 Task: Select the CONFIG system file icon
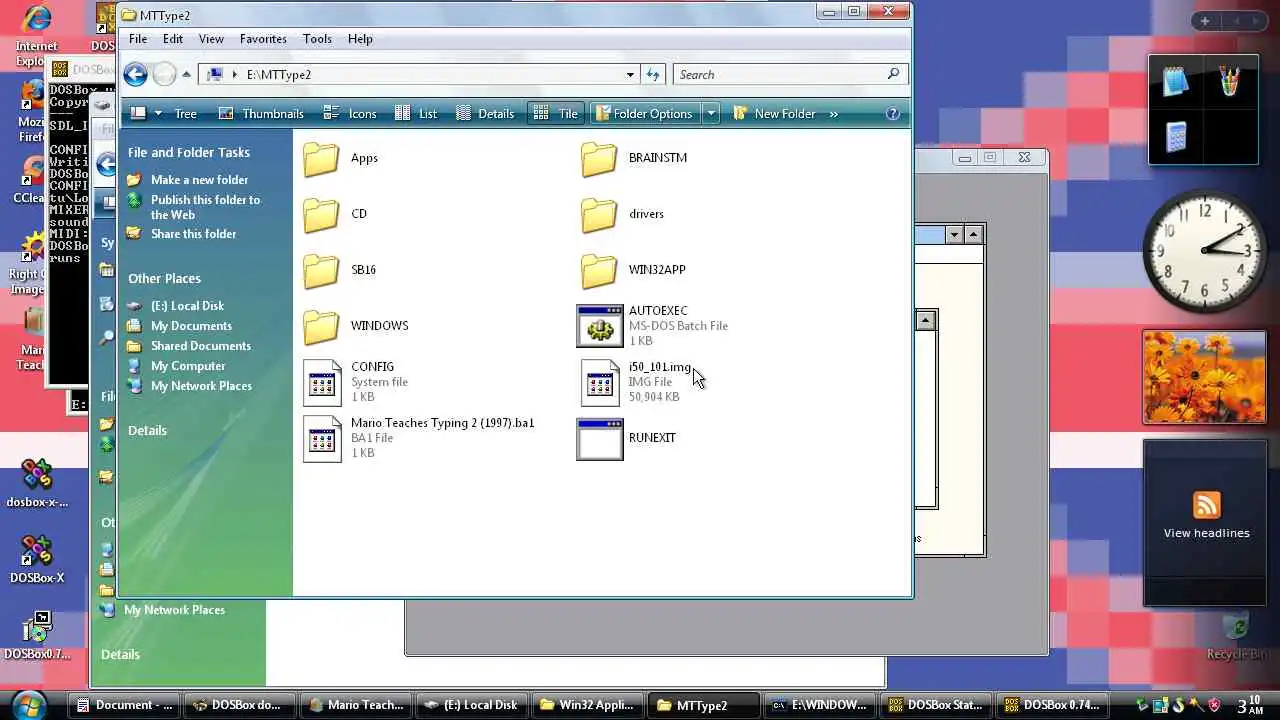(x=322, y=383)
